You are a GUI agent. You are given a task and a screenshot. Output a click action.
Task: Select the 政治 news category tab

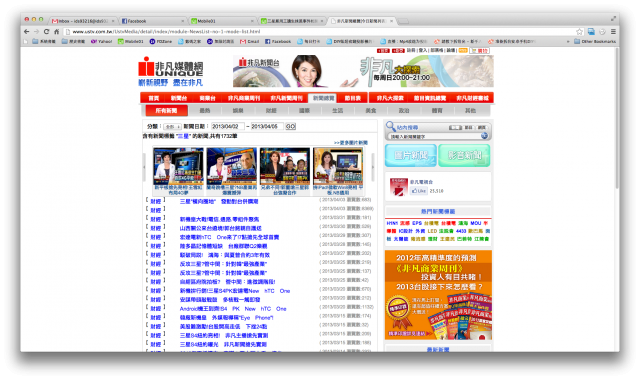pos(404,111)
